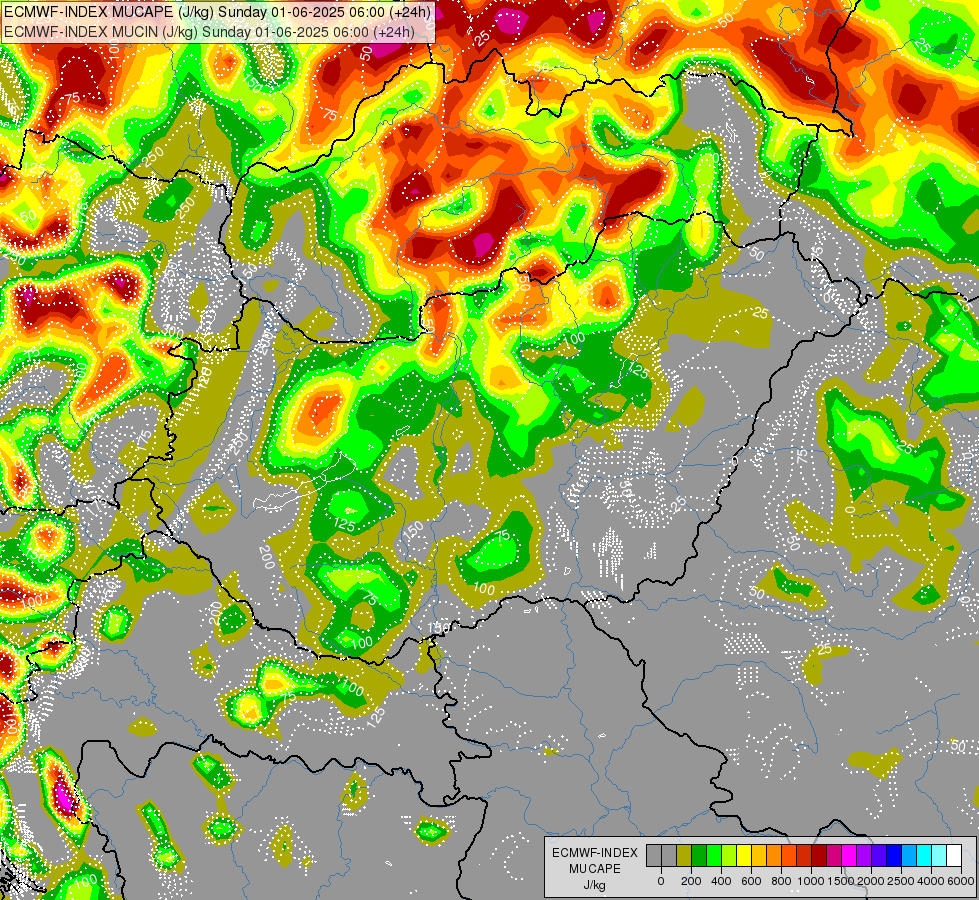The image size is (979, 900).
Task: Click the pure yellow legend swatch
Action: coord(744,855)
